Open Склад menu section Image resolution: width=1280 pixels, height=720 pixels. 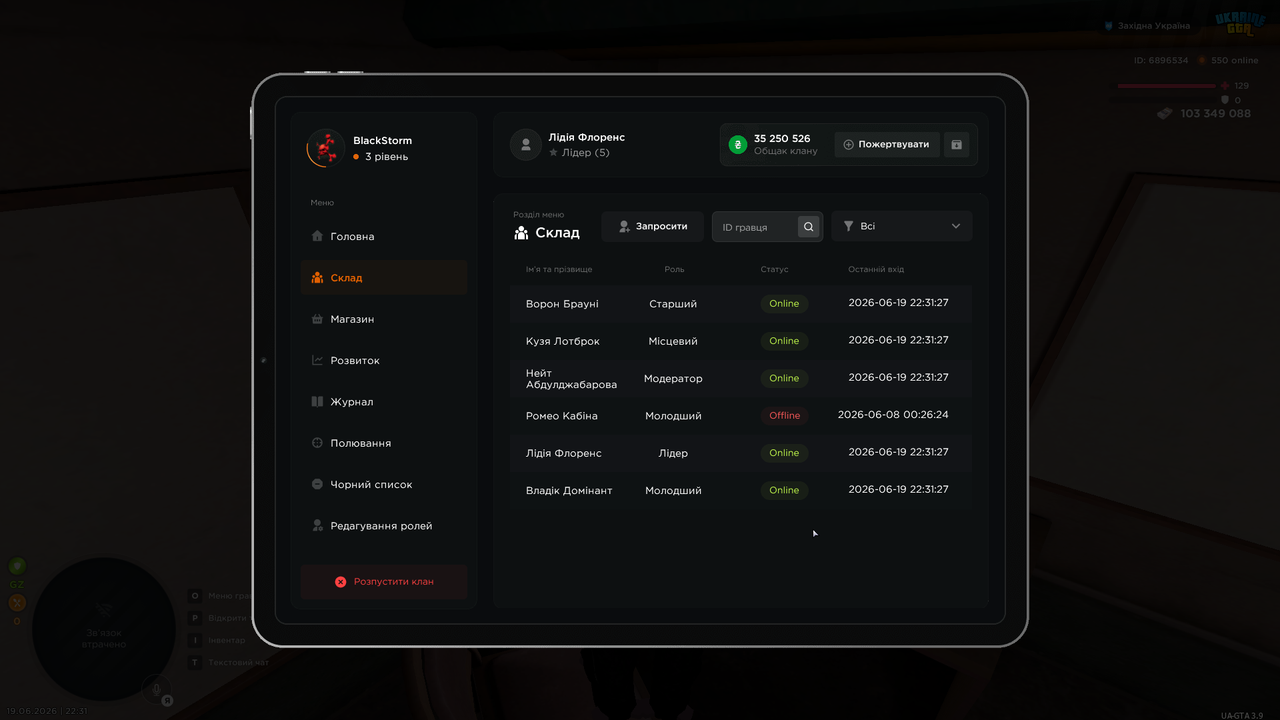coord(384,278)
